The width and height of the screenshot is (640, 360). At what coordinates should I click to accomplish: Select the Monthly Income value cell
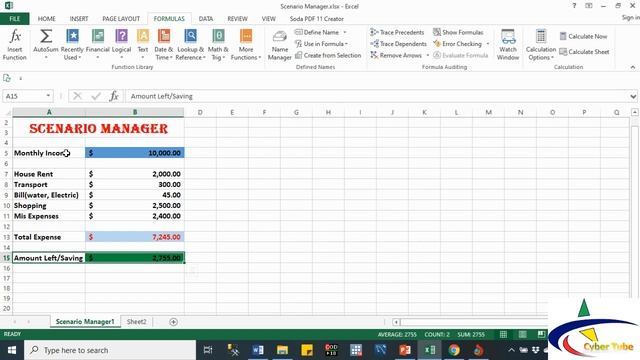135,153
